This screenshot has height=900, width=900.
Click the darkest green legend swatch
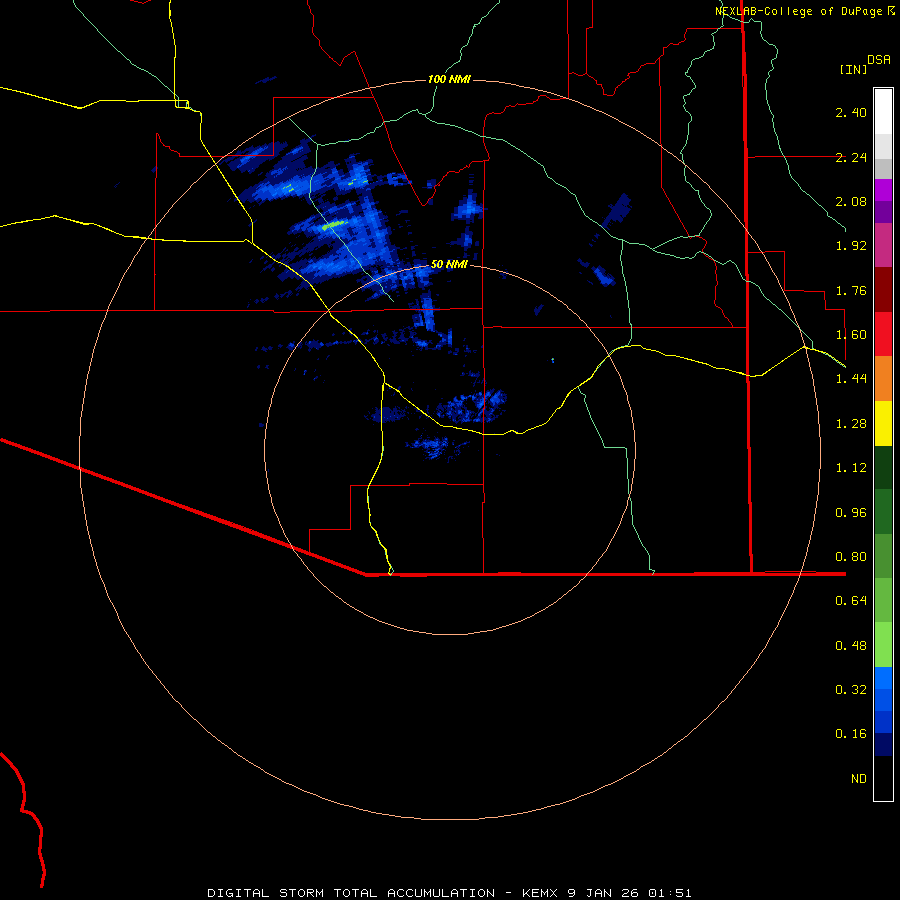click(x=883, y=467)
